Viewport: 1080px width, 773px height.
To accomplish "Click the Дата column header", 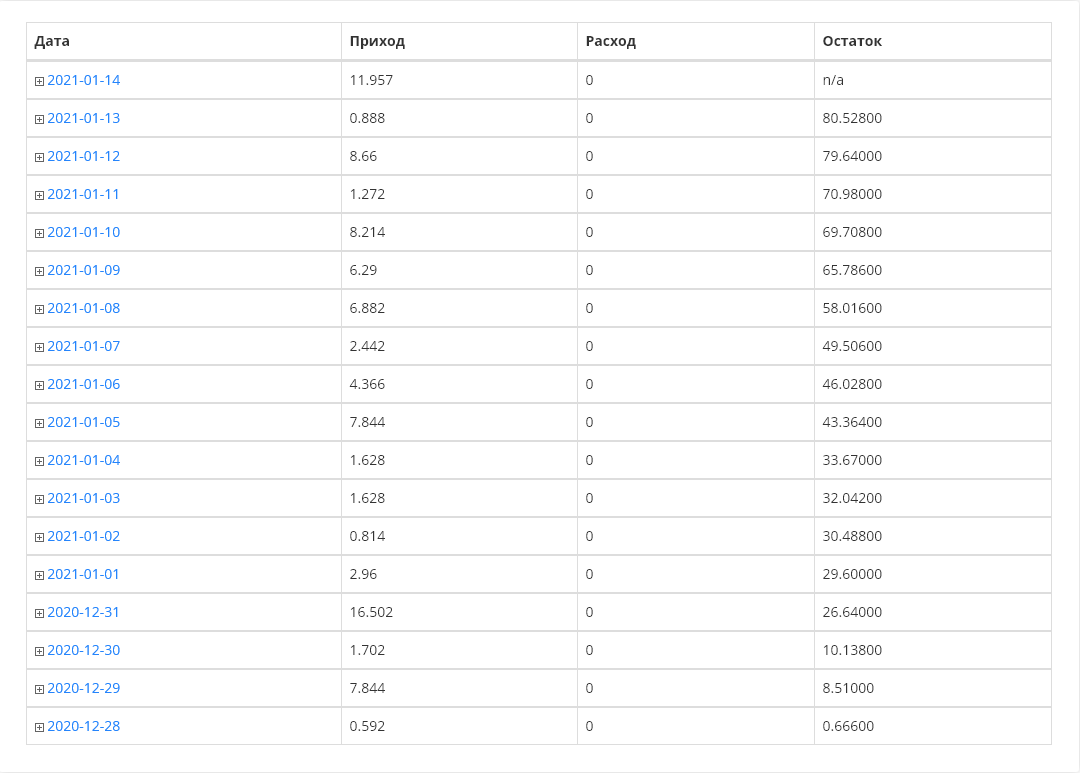I will point(52,41).
